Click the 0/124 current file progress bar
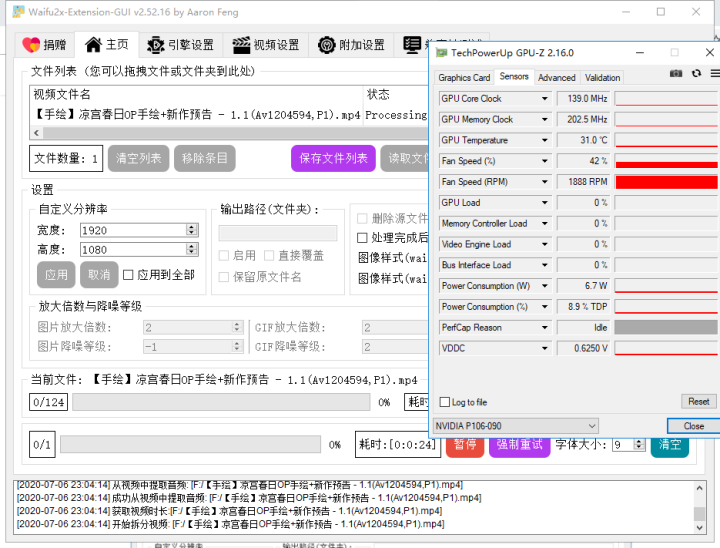Viewport: 720px width, 548px height. point(221,402)
